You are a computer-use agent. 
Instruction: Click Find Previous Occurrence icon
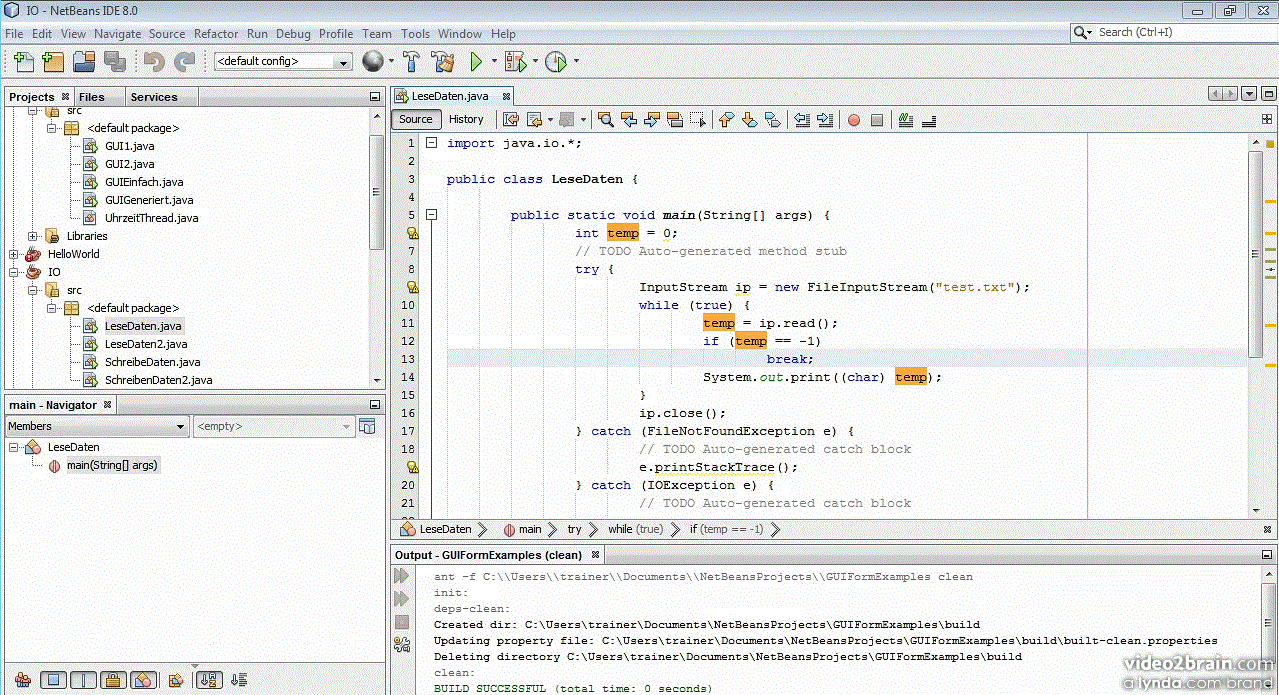pos(629,120)
